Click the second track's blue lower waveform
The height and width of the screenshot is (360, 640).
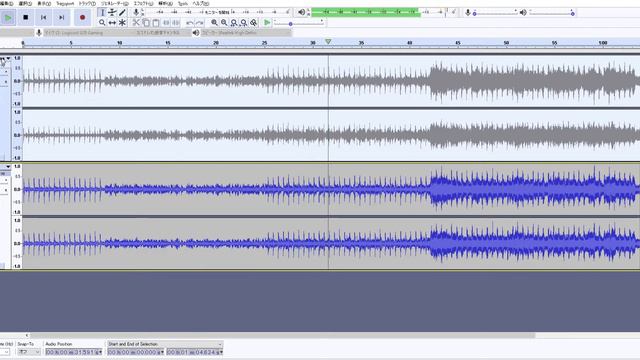[x=331, y=243]
